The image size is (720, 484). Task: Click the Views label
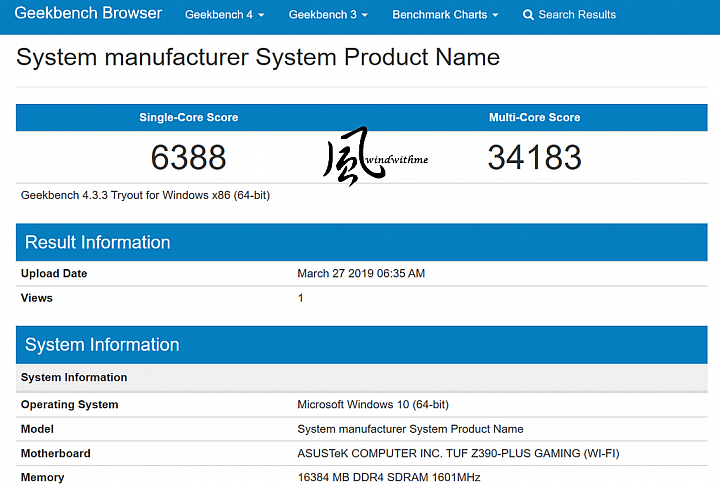click(x=37, y=298)
